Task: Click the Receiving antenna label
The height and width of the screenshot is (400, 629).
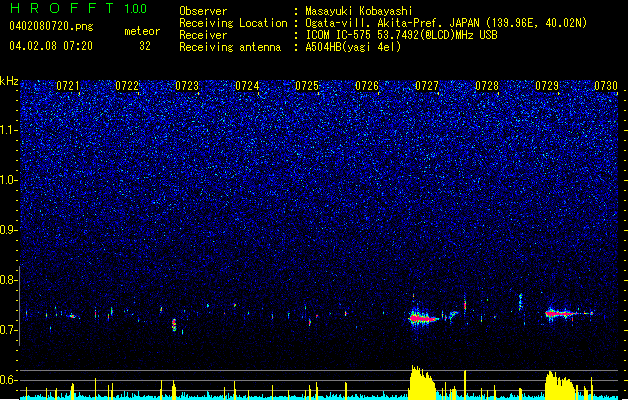Action: [x=230, y=47]
